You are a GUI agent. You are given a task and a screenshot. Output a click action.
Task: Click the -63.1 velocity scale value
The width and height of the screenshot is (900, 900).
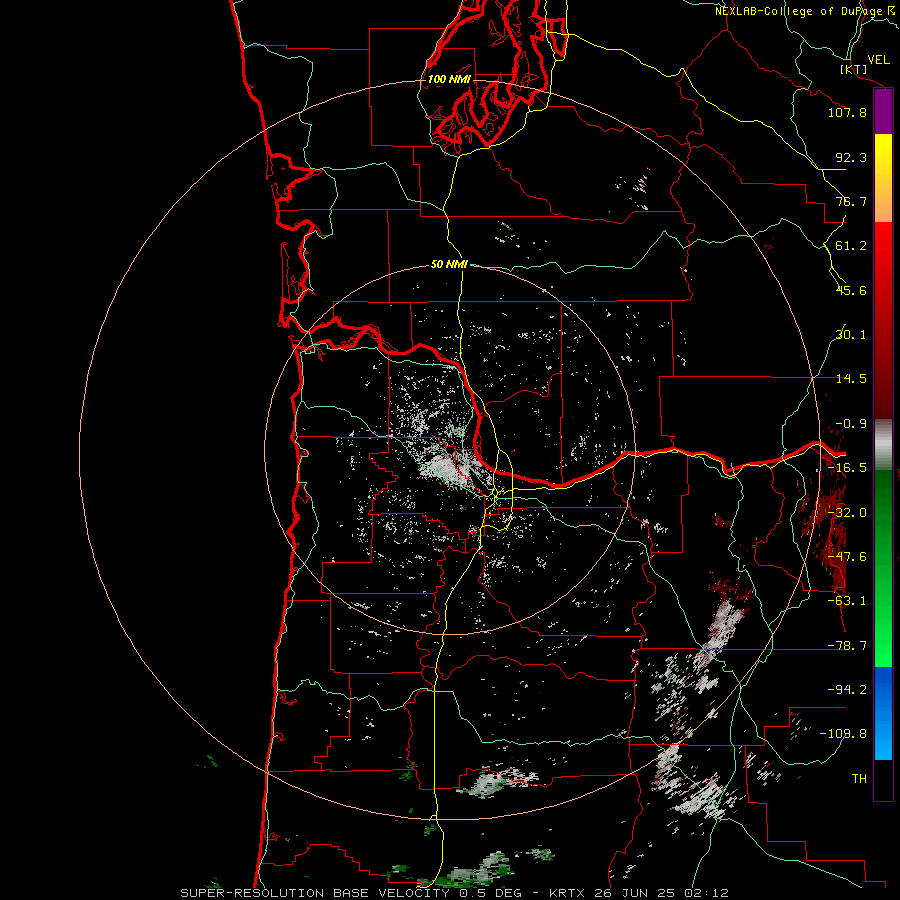[847, 601]
